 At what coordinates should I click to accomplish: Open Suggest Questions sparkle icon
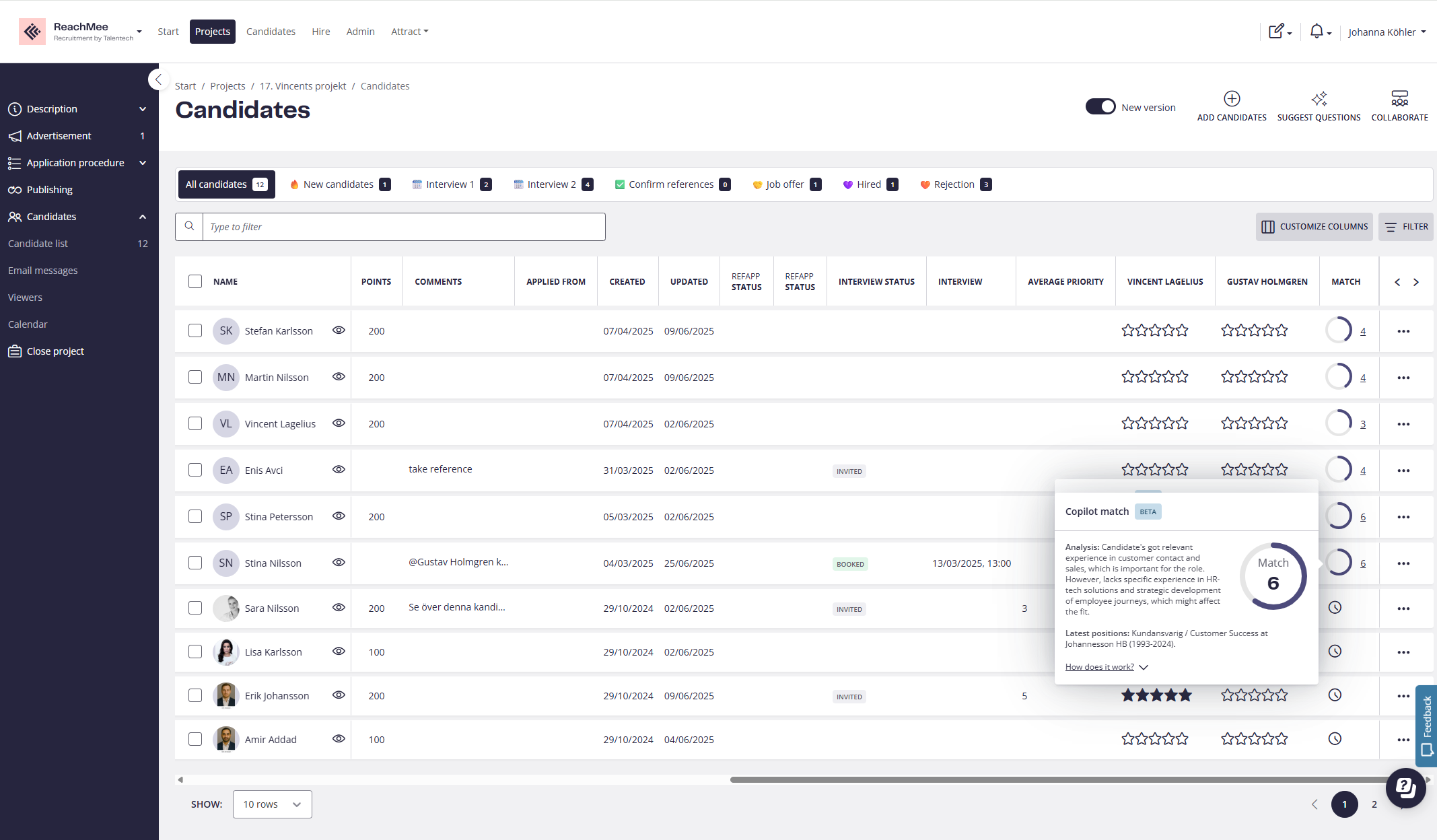pos(1319,99)
